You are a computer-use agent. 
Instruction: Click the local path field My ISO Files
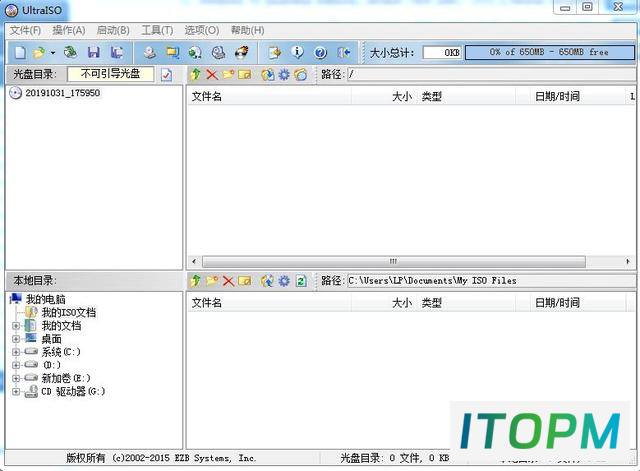click(491, 281)
